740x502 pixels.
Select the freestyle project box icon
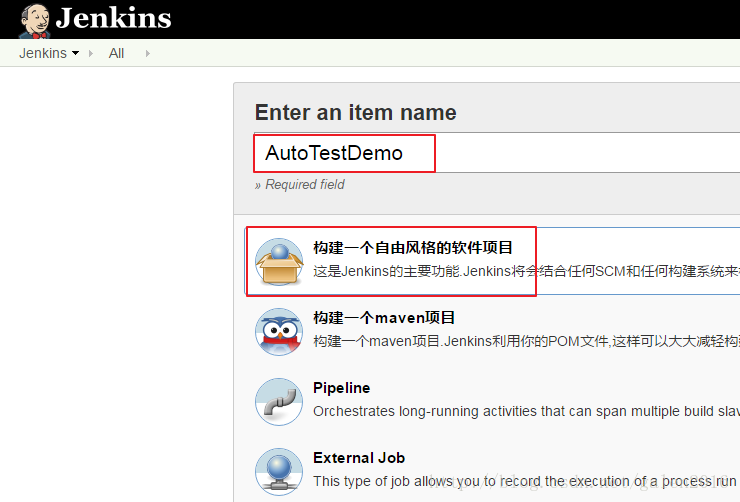pos(279,261)
